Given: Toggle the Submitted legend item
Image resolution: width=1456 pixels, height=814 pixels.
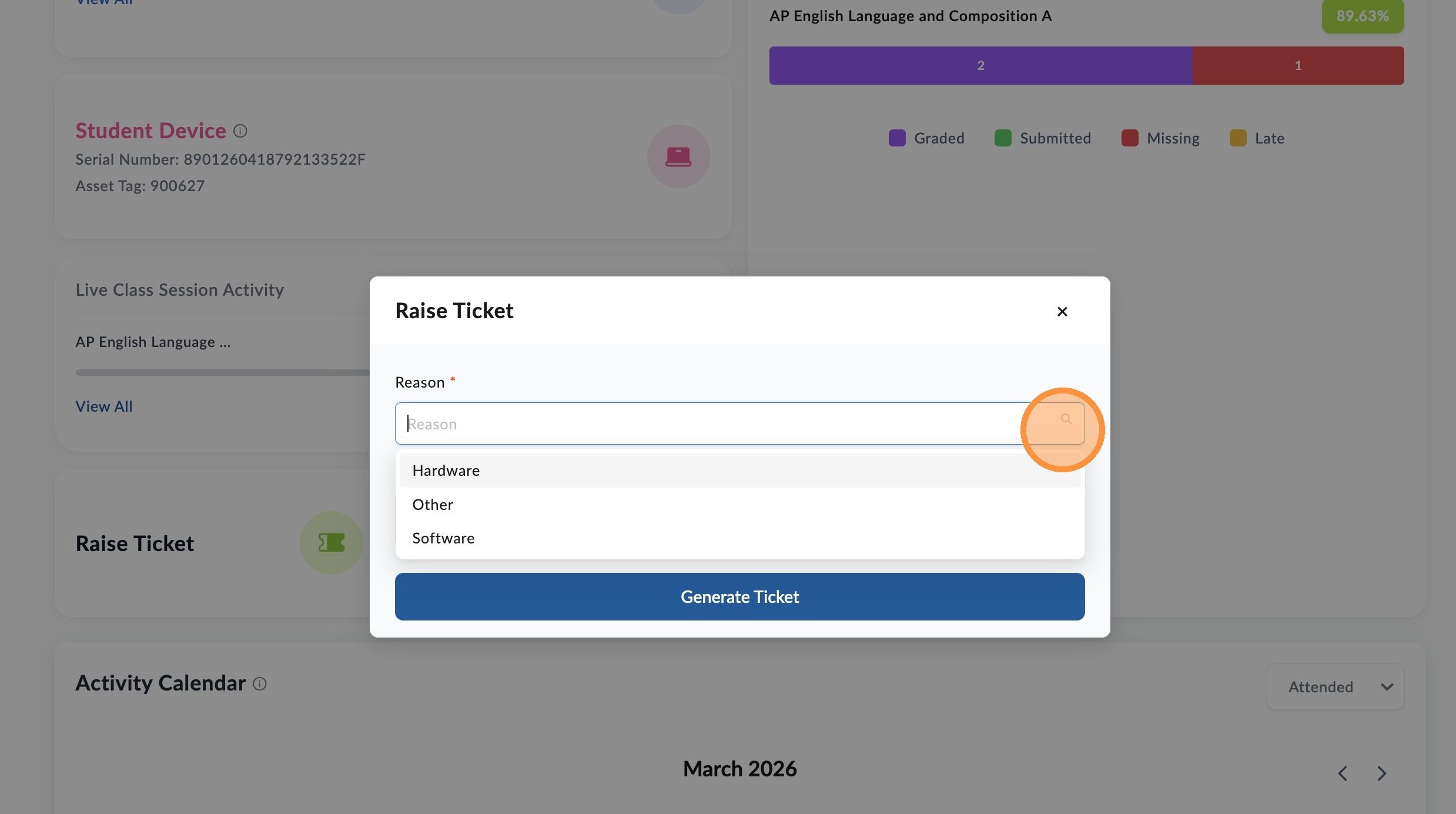Looking at the screenshot, I should tap(1042, 138).
